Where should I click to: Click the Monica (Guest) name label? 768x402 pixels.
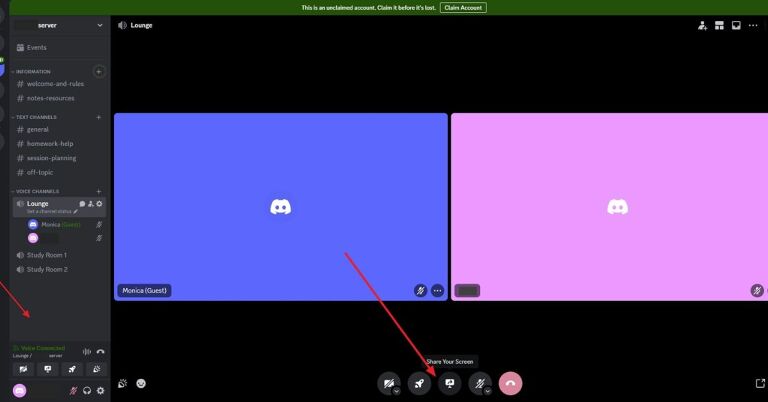(144, 290)
